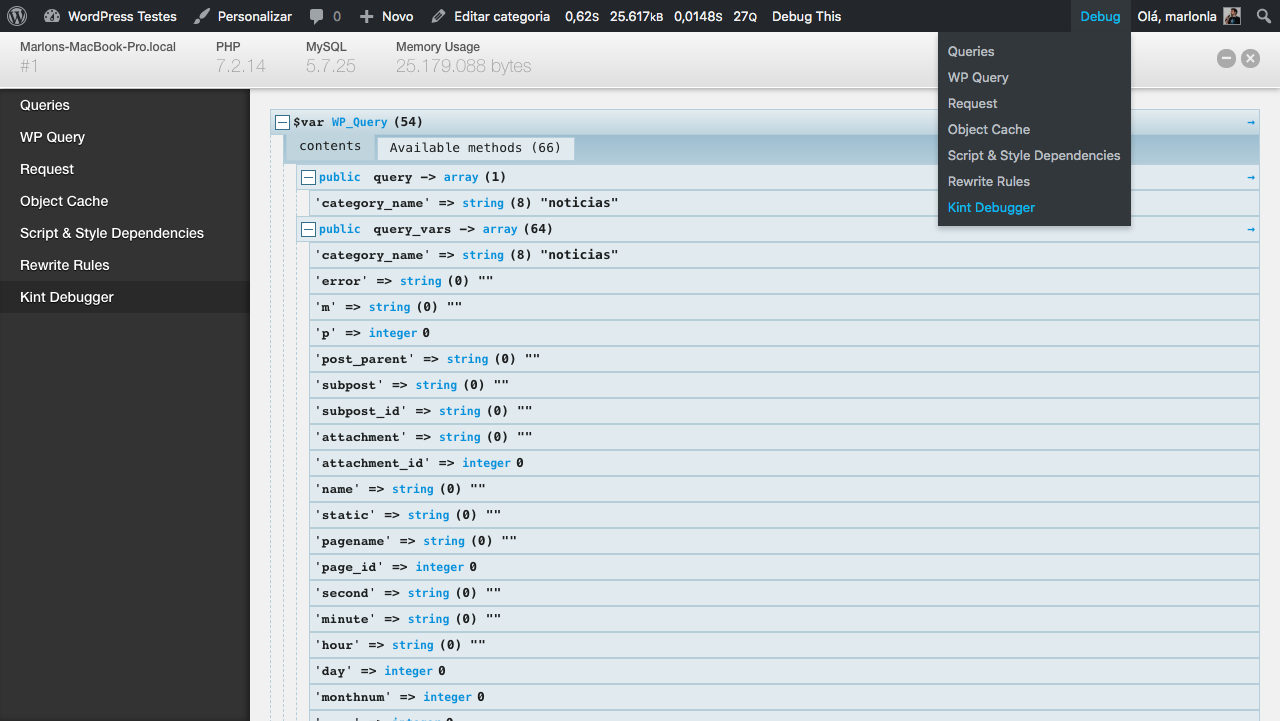The width and height of the screenshot is (1280, 721).
Task: Click the 0,62s load time stat
Action: [582, 16]
